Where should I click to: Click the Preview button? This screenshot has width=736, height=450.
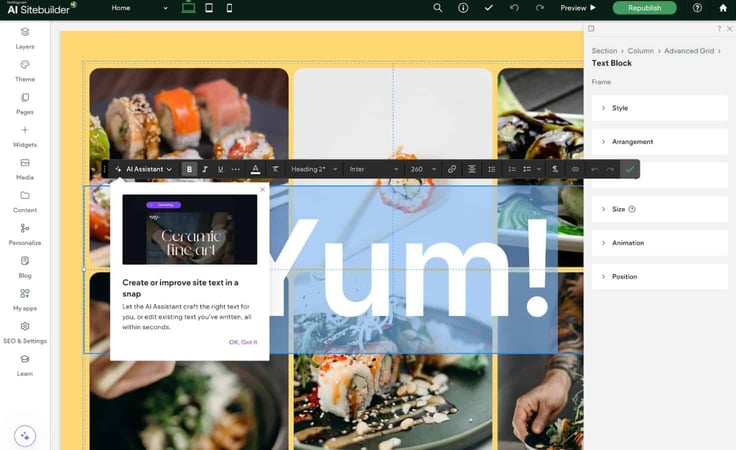click(x=578, y=8)
